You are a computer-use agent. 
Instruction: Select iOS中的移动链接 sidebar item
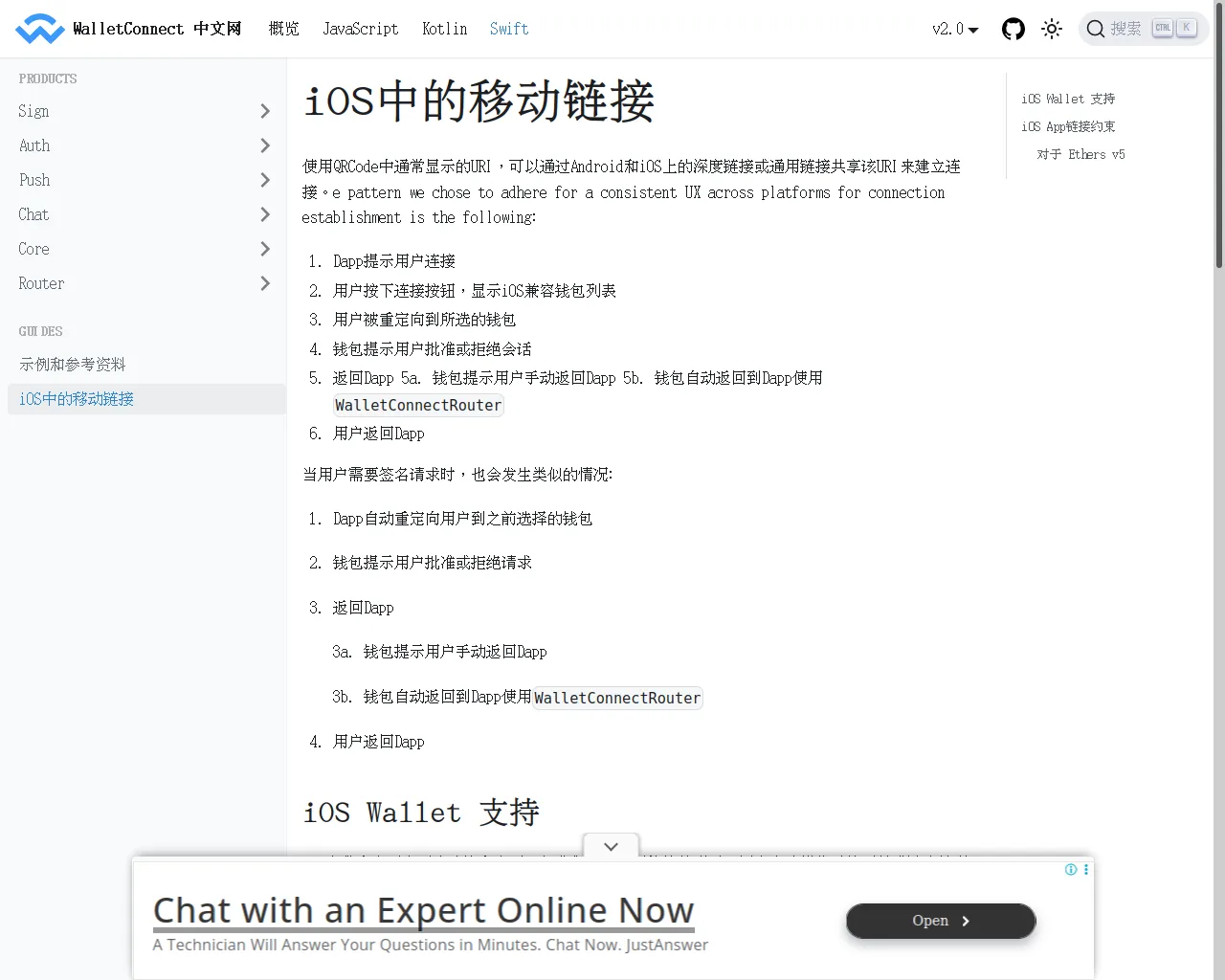(x=146, y=399)
